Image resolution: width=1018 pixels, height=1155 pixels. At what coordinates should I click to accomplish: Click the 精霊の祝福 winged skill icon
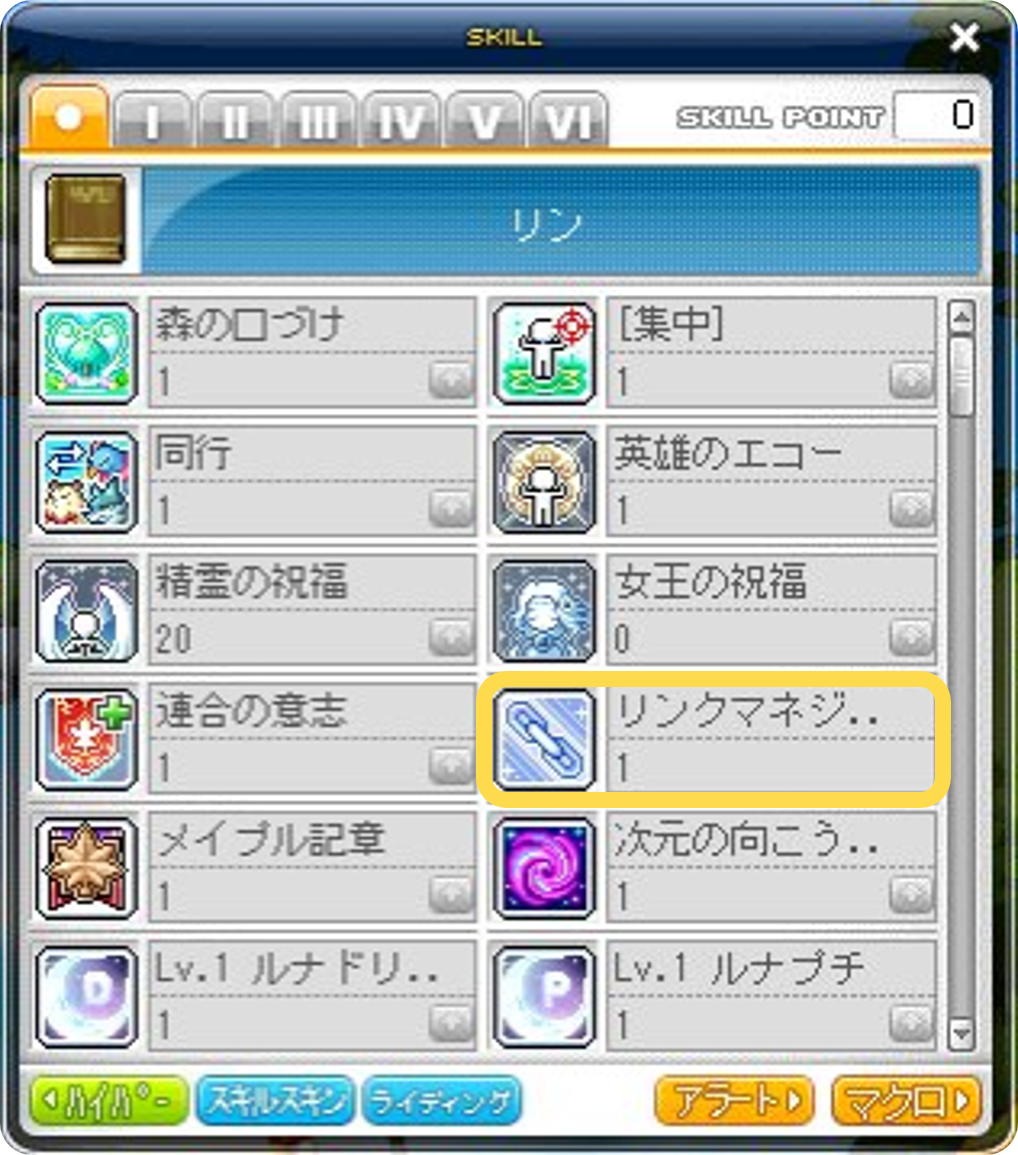[x=87, y=611]
